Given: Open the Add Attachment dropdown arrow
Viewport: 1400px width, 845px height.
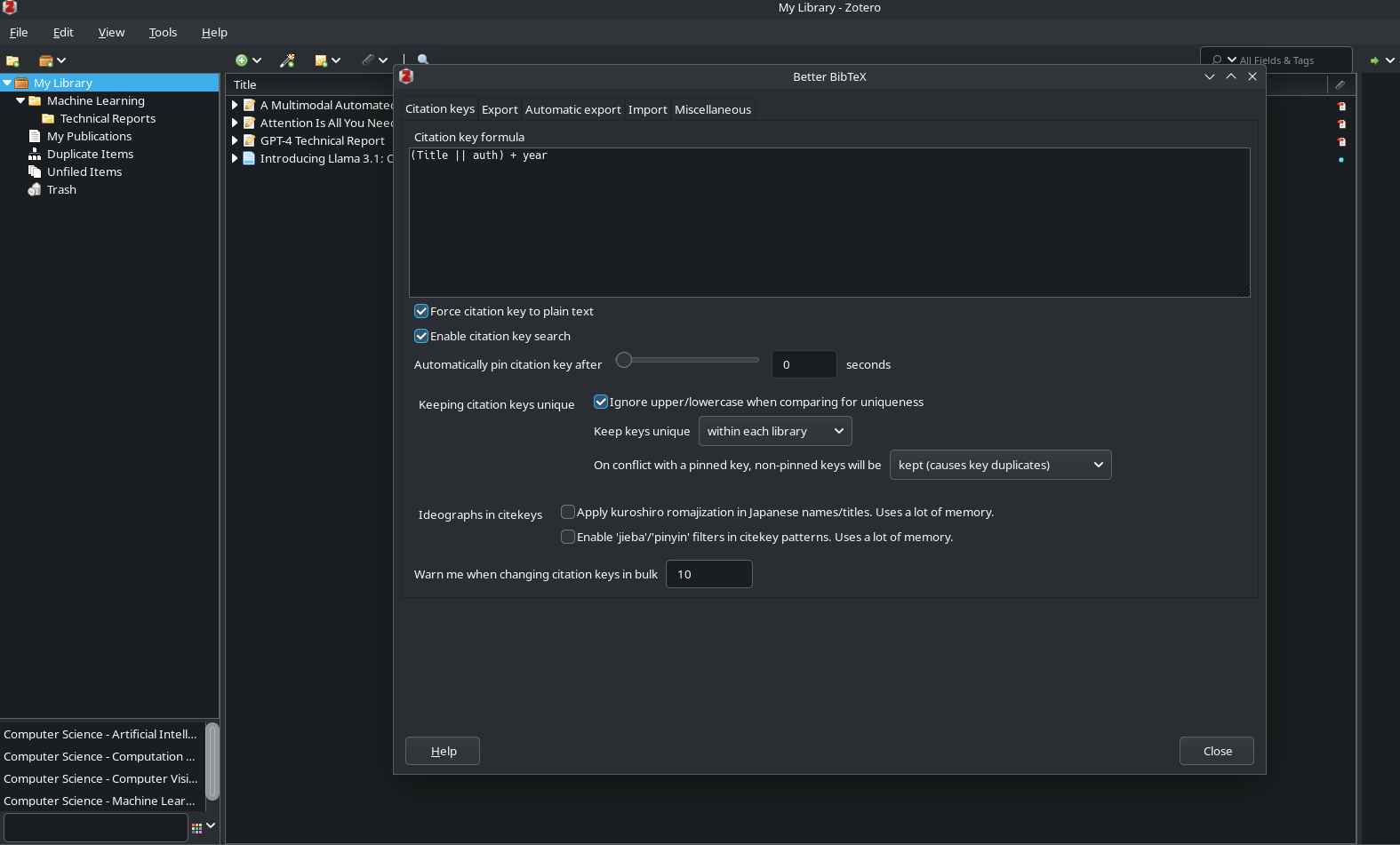Looking at the screenshot, I should coord(383,60).
